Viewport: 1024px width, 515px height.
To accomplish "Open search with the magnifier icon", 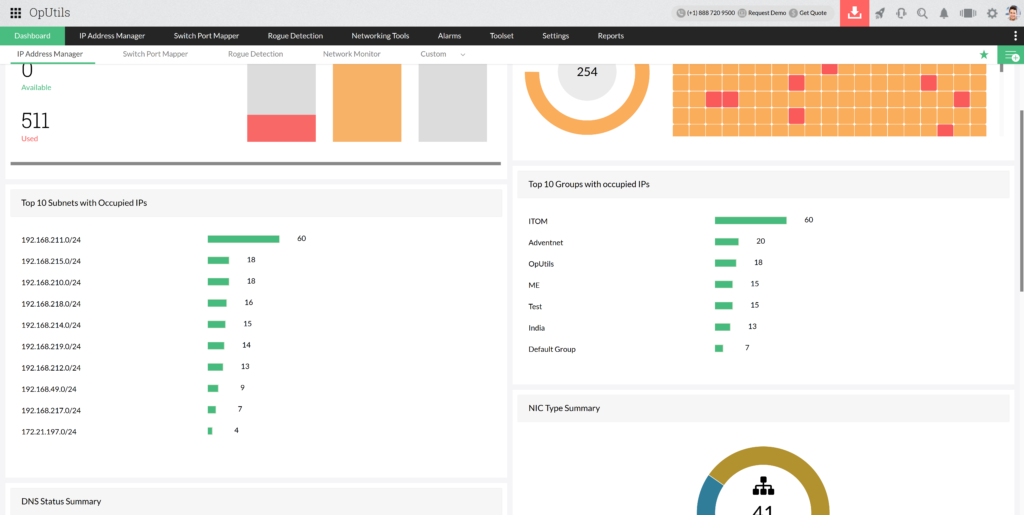I will 922,13.
